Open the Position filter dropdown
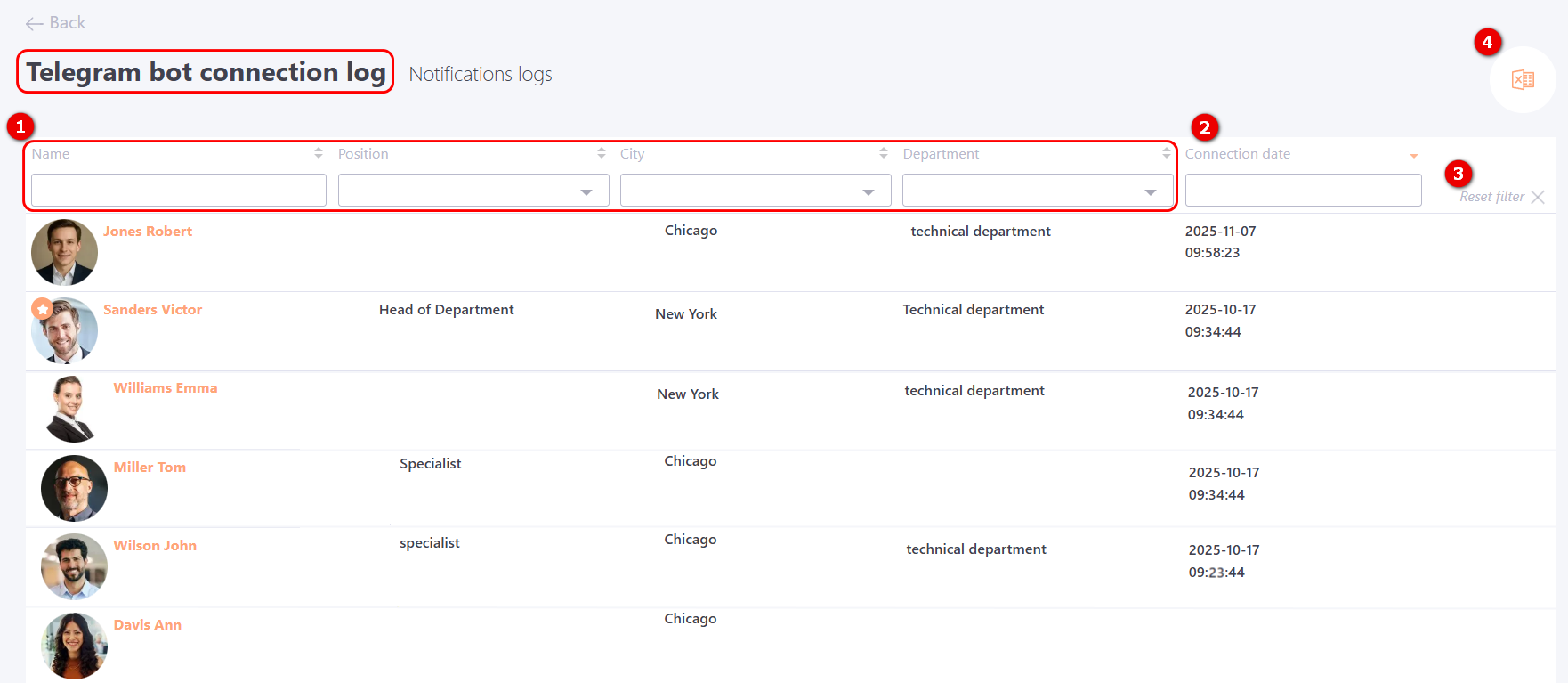 (586, 191)
